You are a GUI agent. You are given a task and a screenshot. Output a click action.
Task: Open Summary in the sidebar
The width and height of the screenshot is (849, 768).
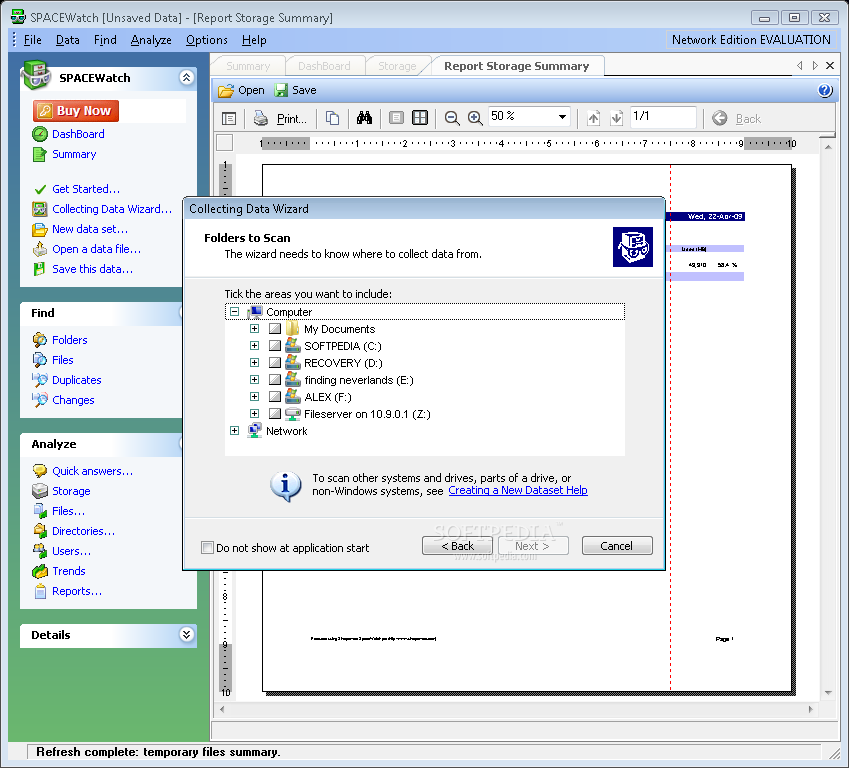click(74, 154)
